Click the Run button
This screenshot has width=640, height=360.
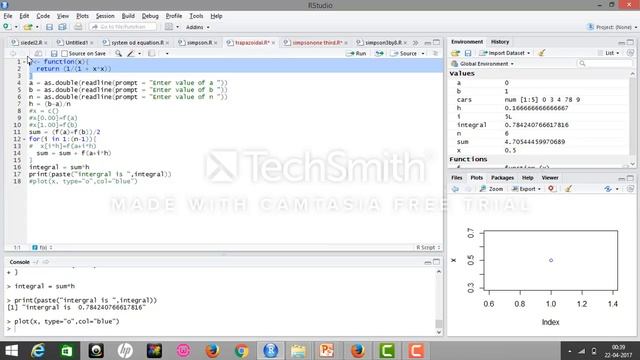(356, 53)
